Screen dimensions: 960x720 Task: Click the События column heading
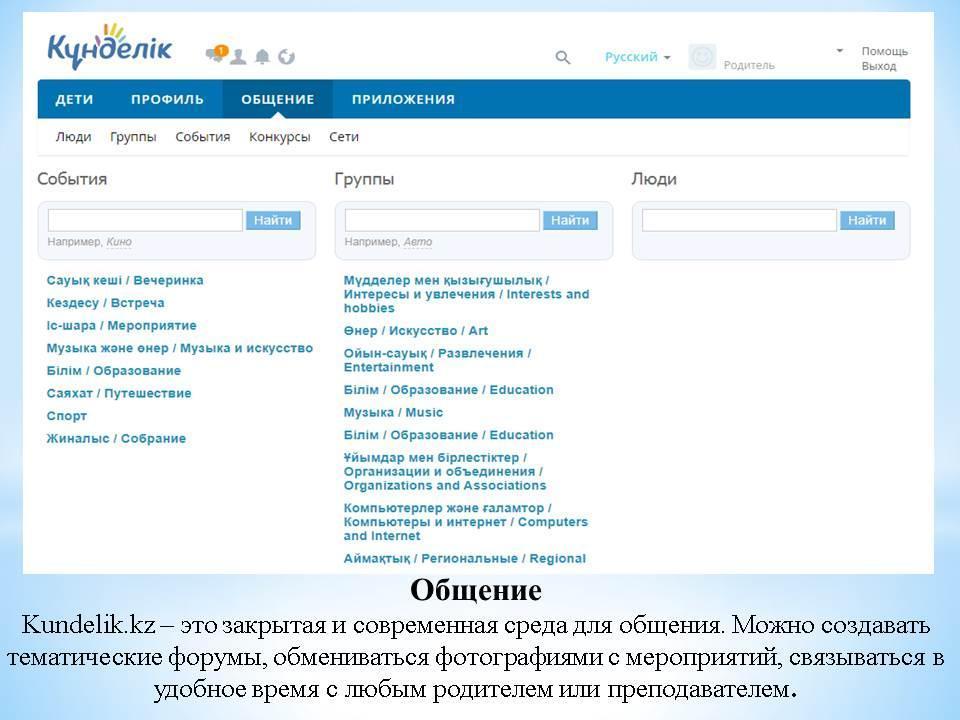(x=72, y=179)
